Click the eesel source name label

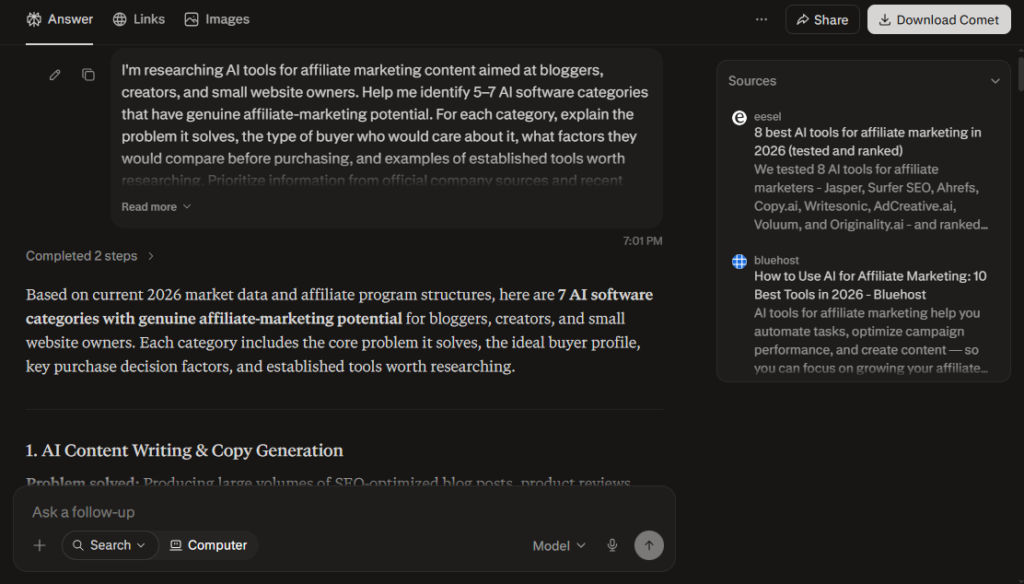[767, 116]
